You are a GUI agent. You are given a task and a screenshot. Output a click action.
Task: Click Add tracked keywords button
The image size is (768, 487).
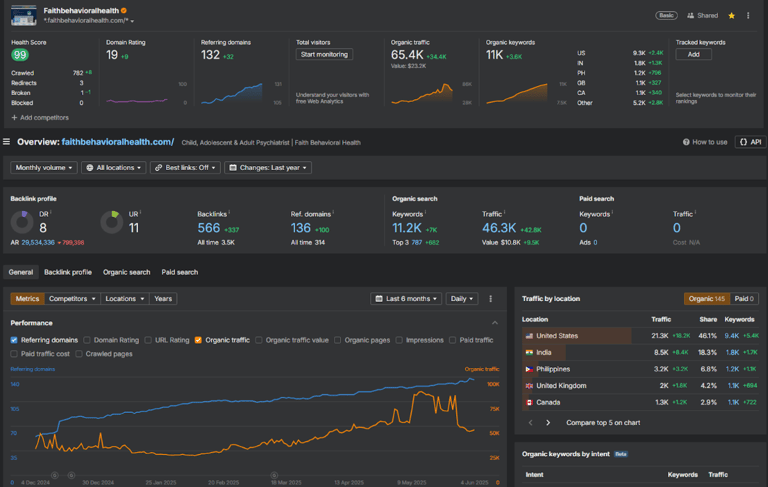tap(694, 54)
